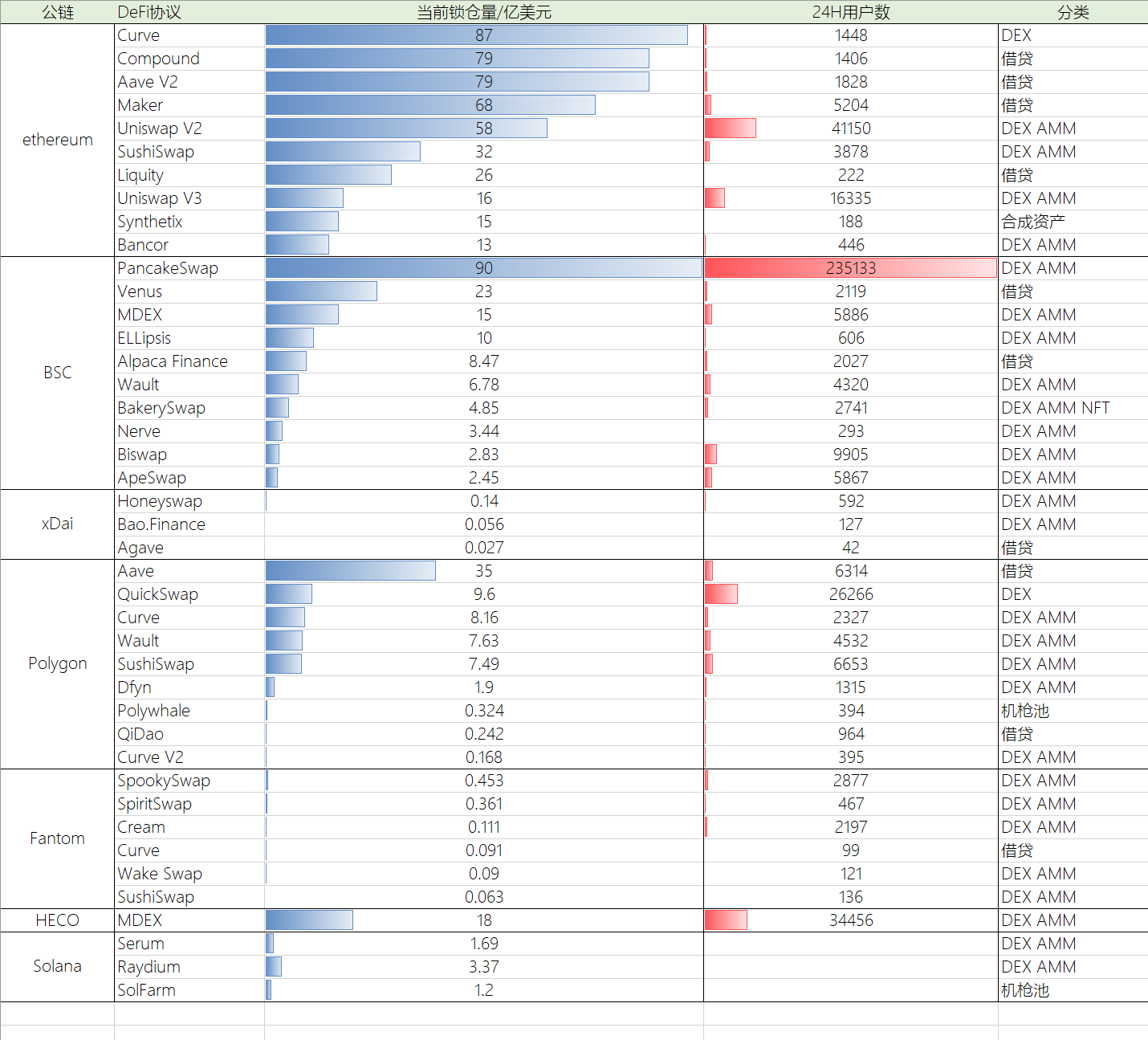Click the Wake Swap protocol cell
Image resolution: width=1148 pixels, height=1040 pixels.
pos(189,874)
